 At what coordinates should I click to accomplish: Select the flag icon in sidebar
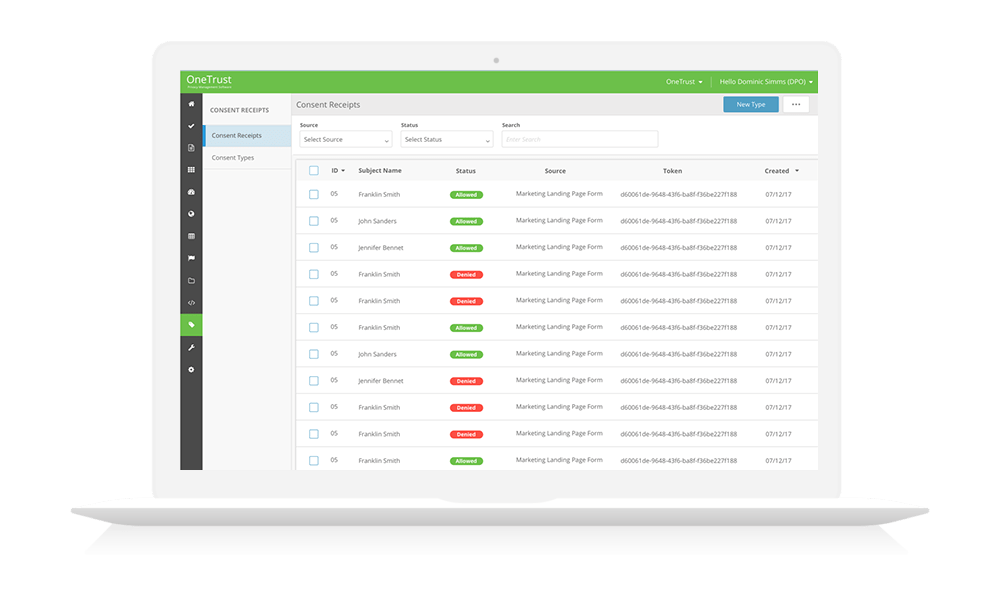point(191,258)
